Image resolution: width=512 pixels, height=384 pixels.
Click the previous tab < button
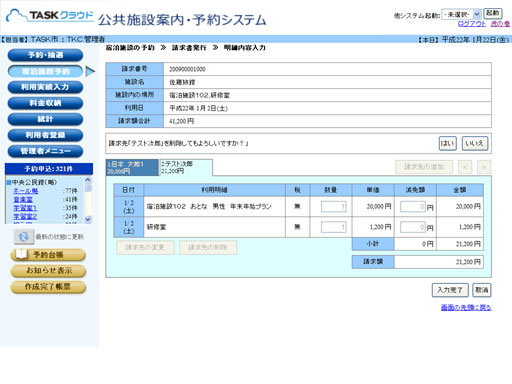tap(465, 167)
